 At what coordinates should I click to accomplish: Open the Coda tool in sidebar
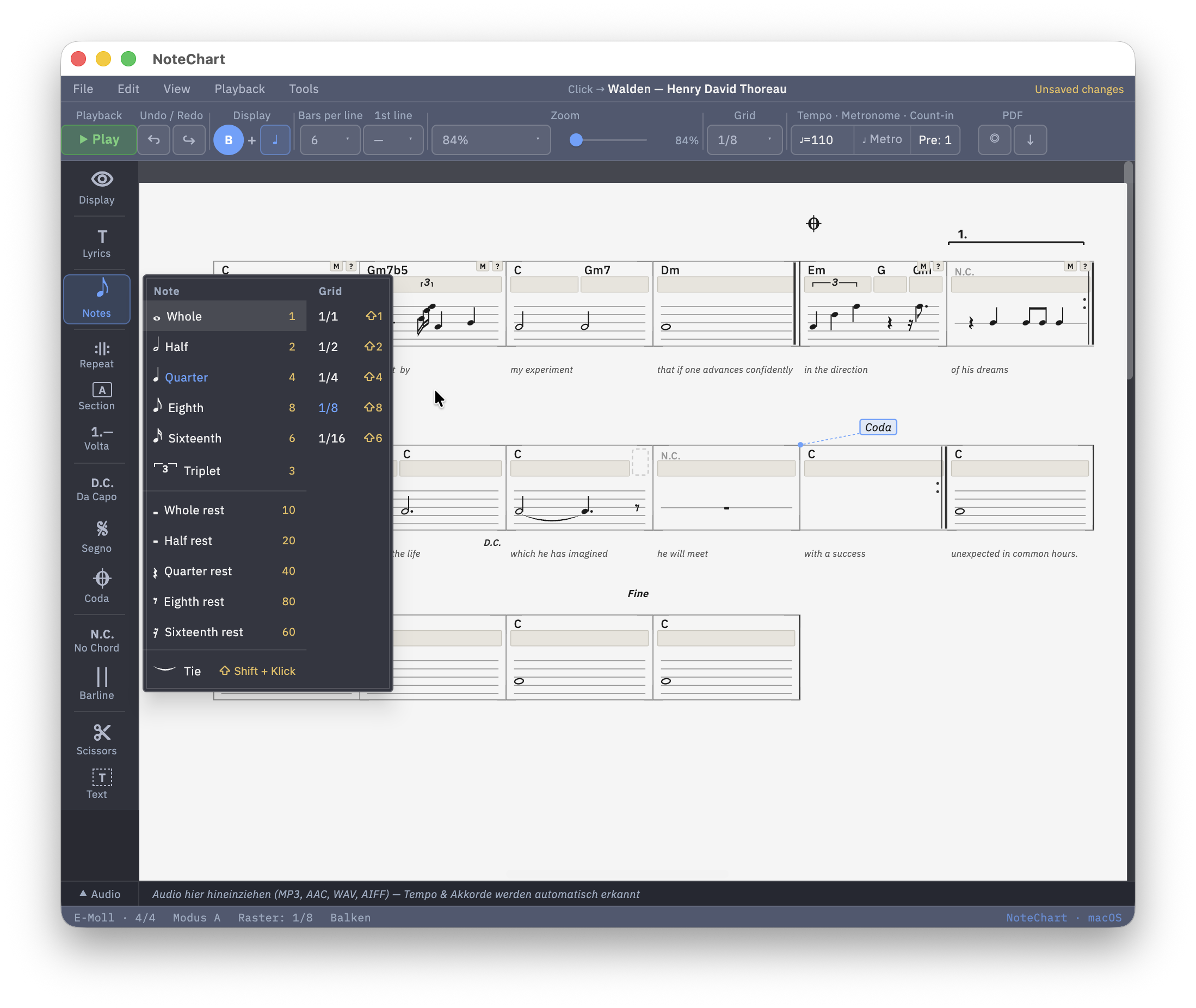click(96, 586)
